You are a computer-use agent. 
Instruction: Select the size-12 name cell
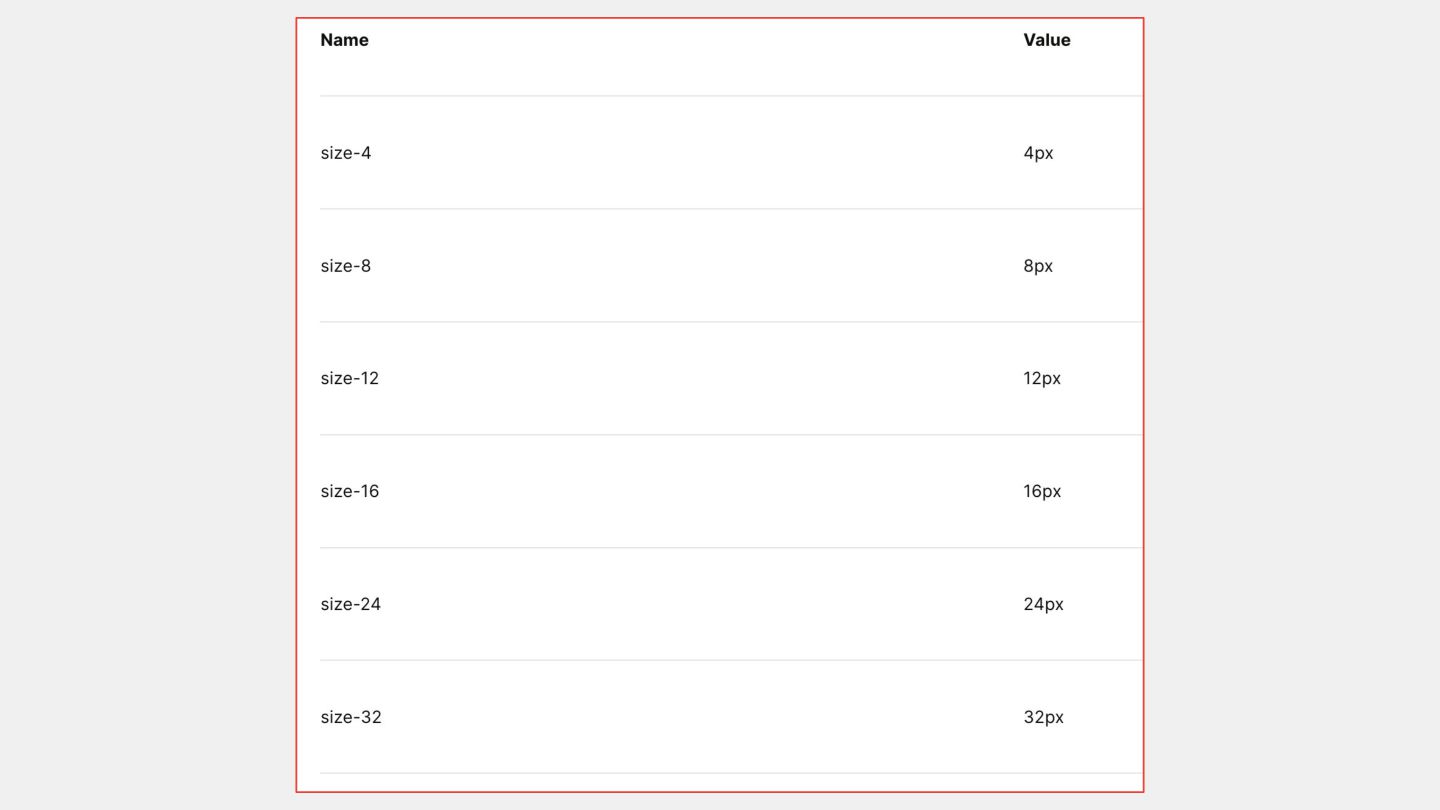pos(350,378)
